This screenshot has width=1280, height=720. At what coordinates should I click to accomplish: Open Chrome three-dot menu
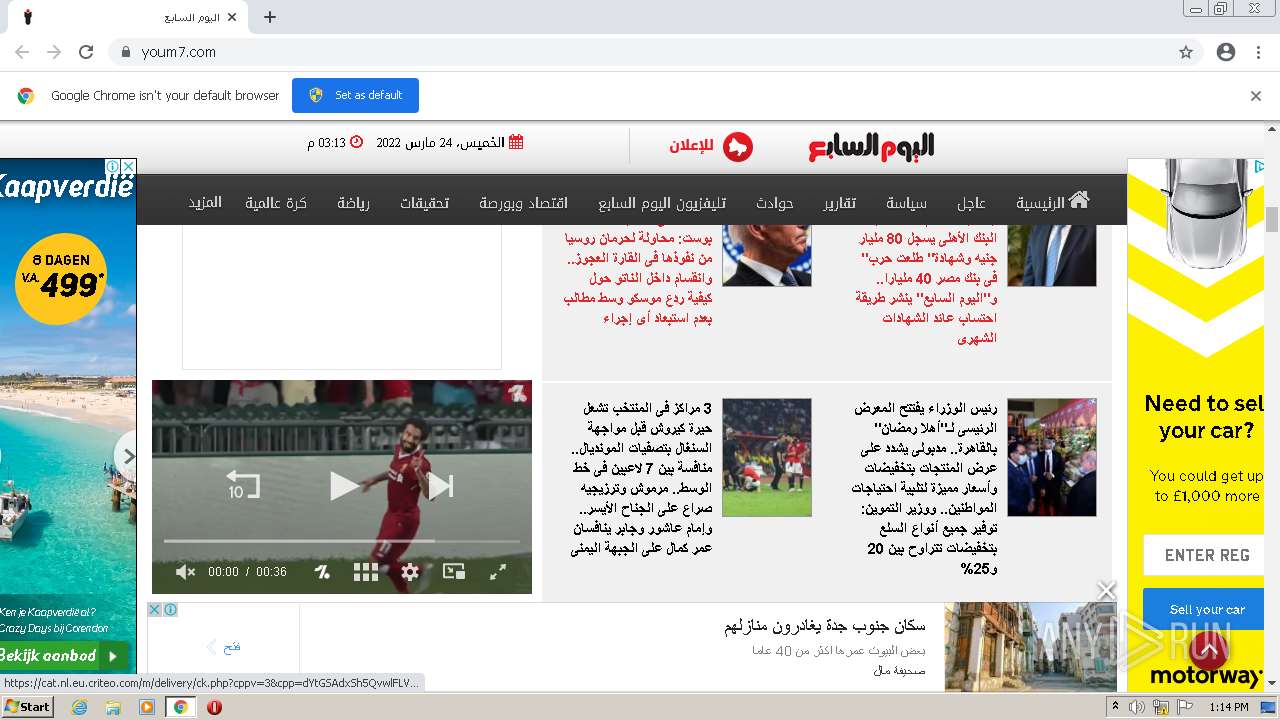tap(1258, 52)
